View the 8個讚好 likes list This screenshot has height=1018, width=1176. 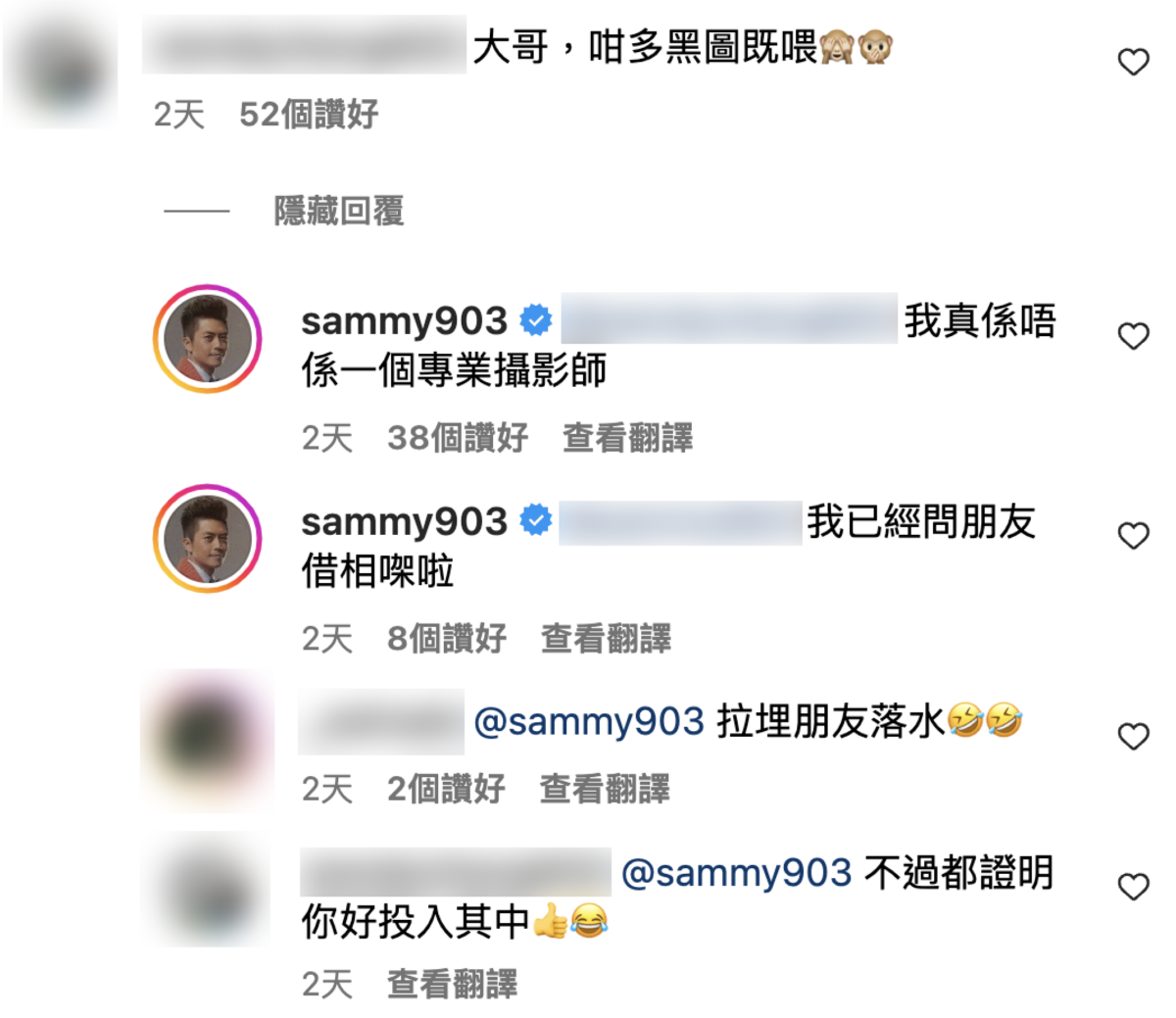pyautogui.click(x=447, y=638)
